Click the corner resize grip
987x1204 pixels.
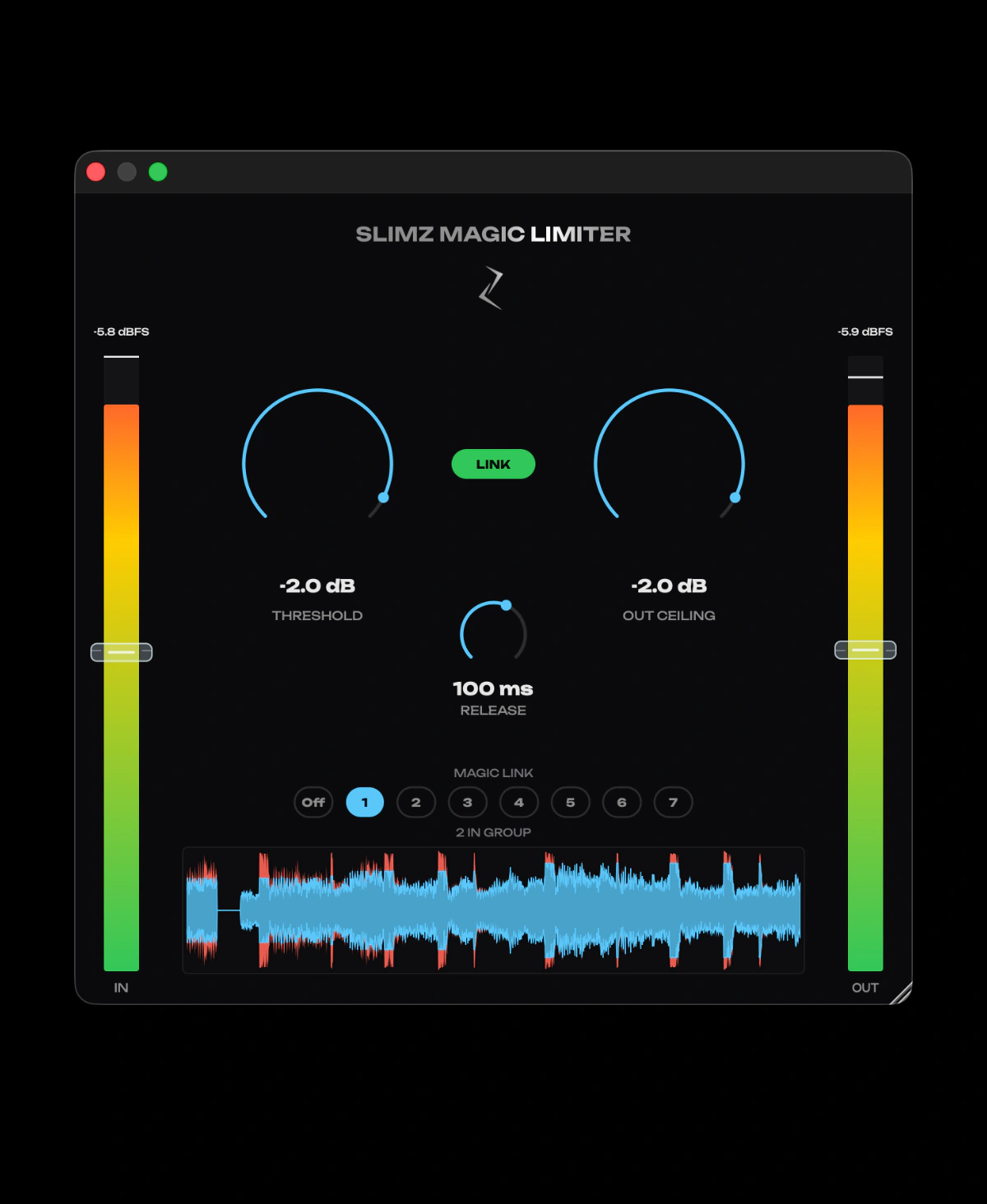(901, 993)
